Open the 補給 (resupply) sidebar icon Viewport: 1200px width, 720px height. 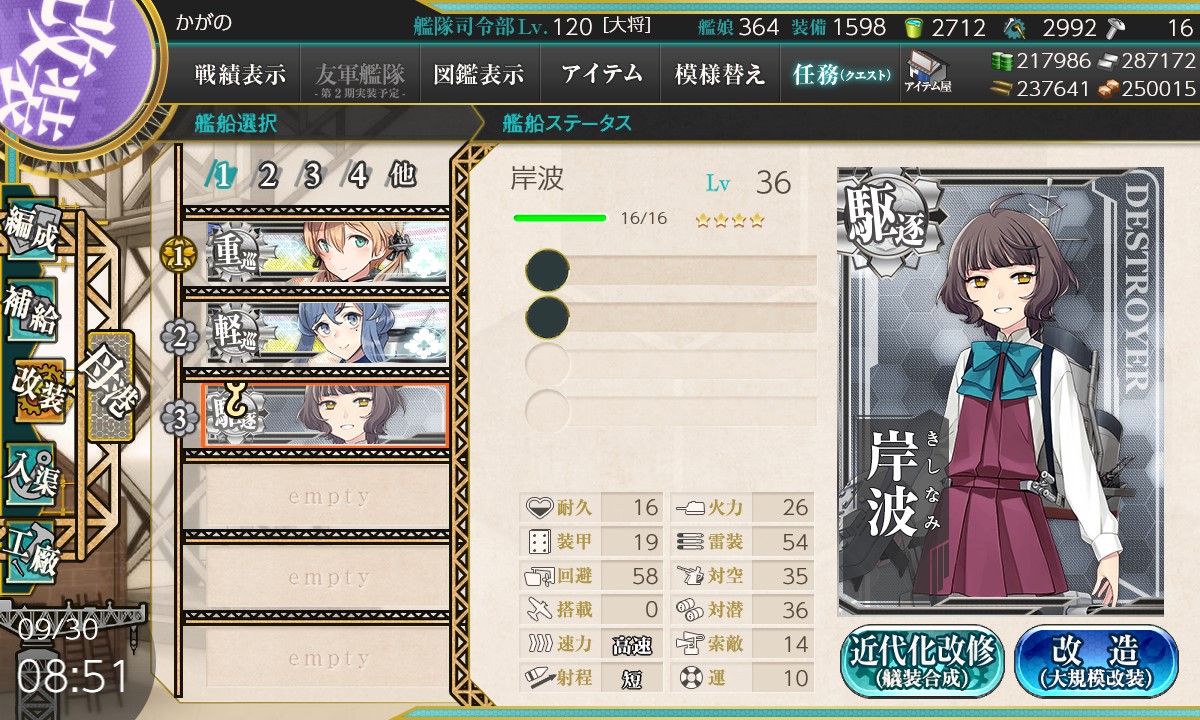pos(32,312)
